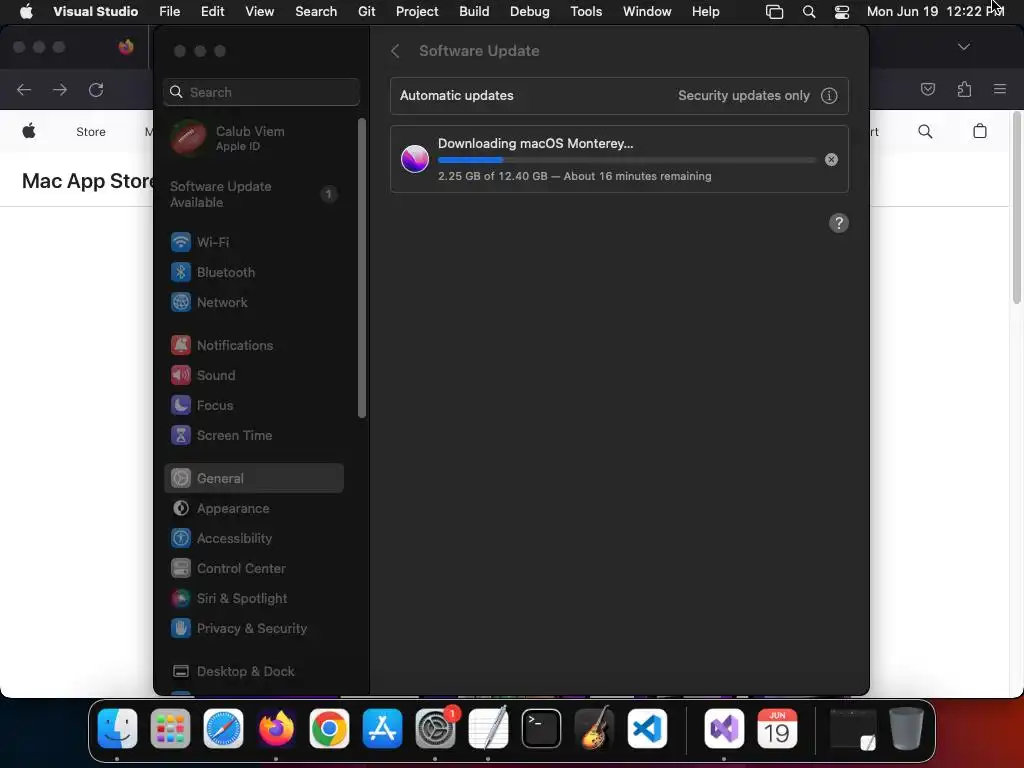
Task: Click the download progress bar
Action: point(626,160)
